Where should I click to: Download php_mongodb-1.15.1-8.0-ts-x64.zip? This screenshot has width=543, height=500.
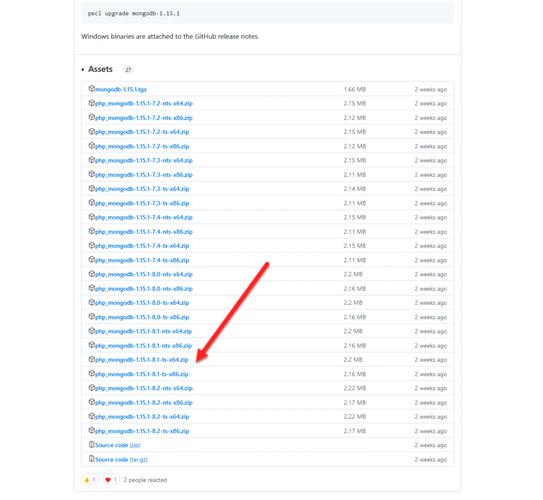142,303
